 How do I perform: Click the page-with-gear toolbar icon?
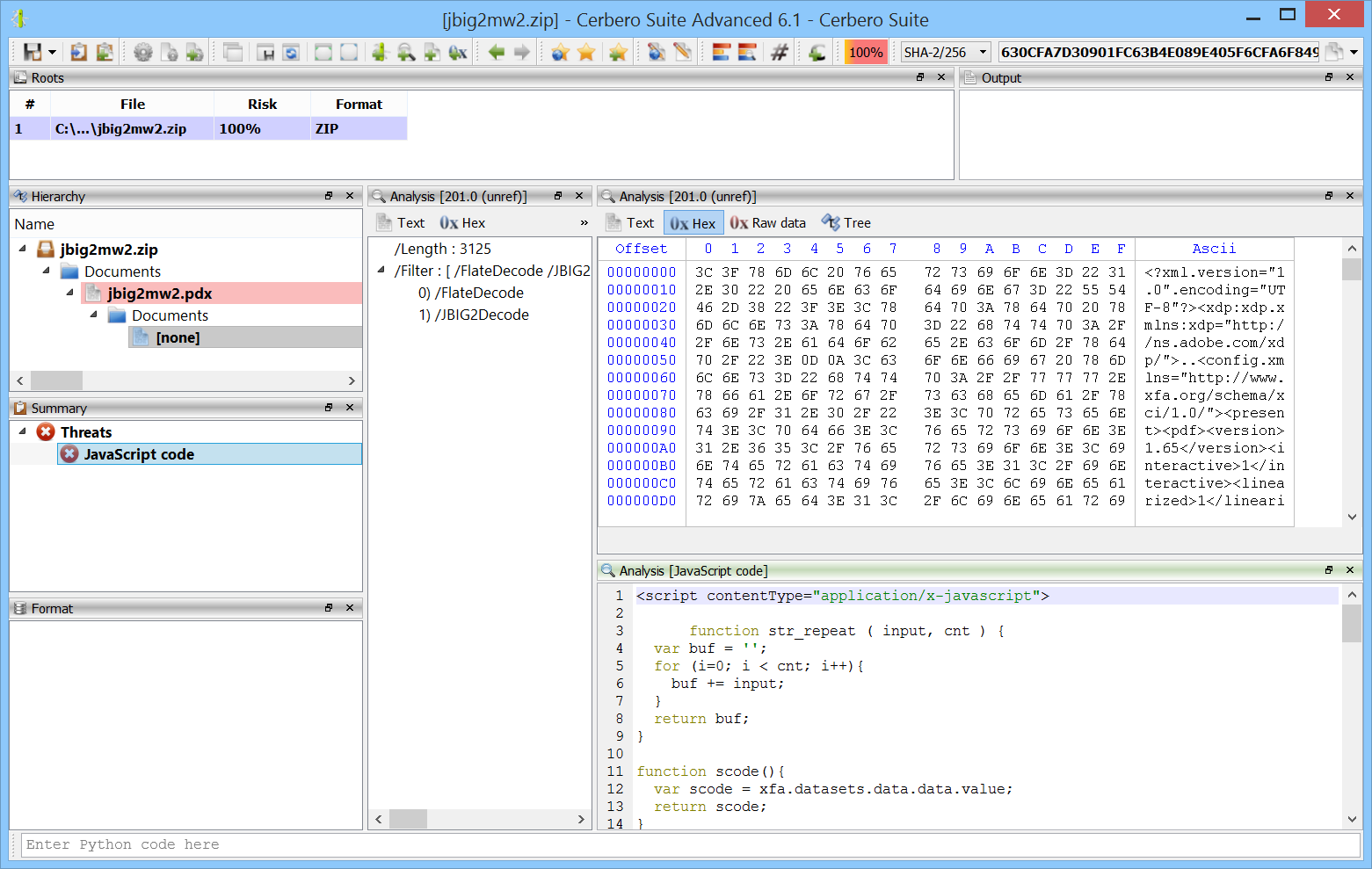[x=170, y=52]
